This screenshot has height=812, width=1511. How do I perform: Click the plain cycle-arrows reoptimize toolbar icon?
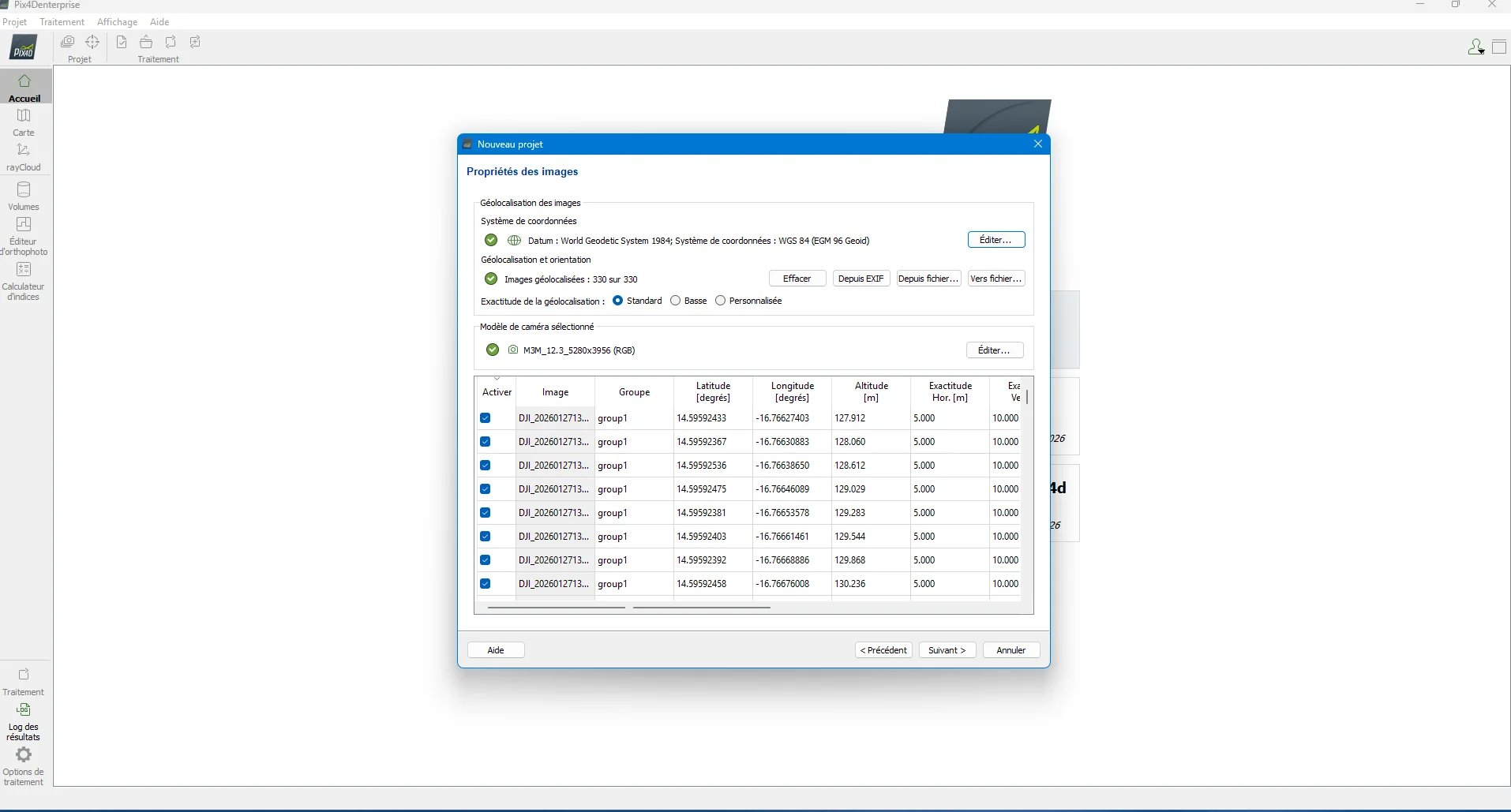171,42
